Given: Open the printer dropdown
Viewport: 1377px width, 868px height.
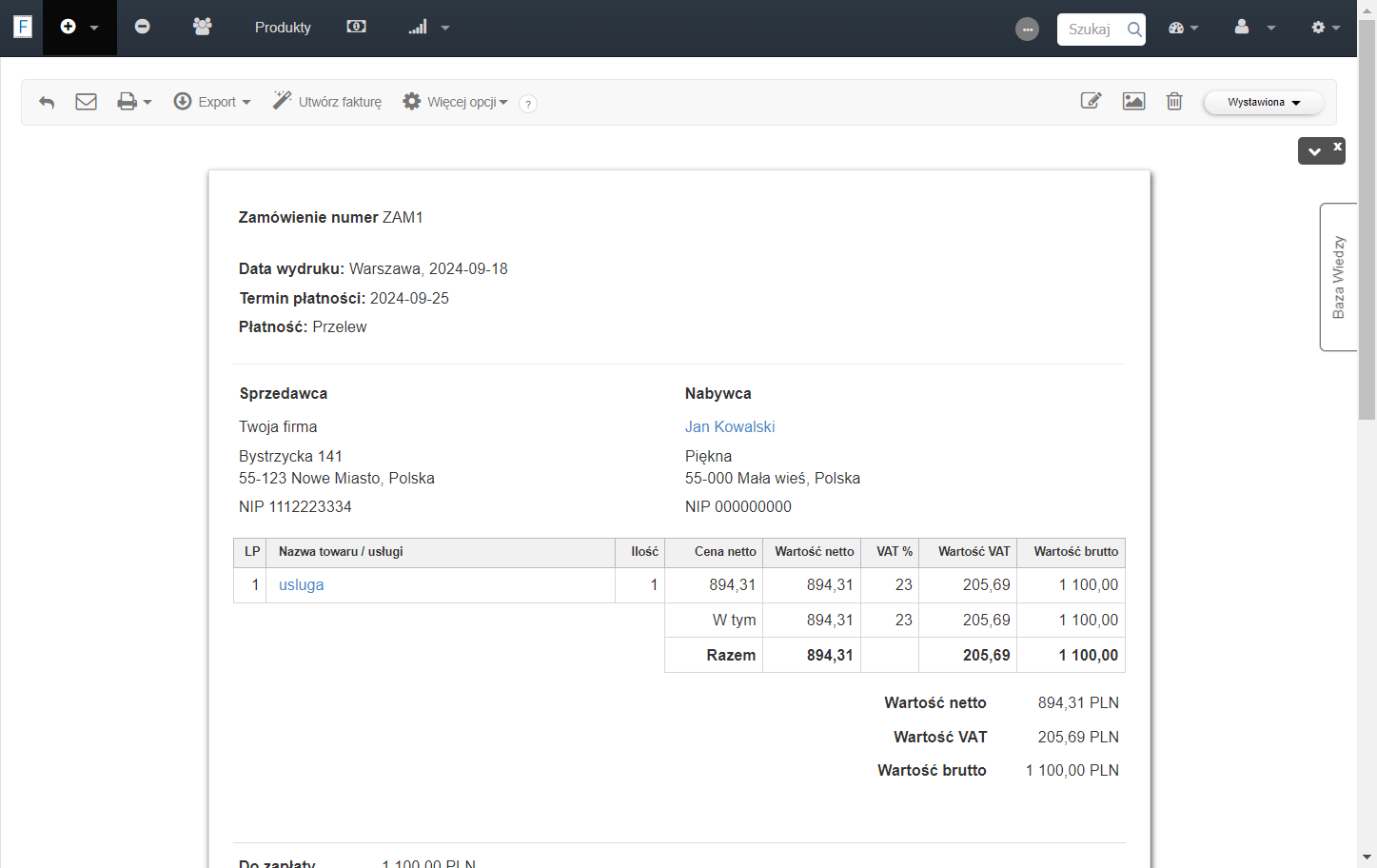Looking at the screenshot, I should (x=134, y=102).
